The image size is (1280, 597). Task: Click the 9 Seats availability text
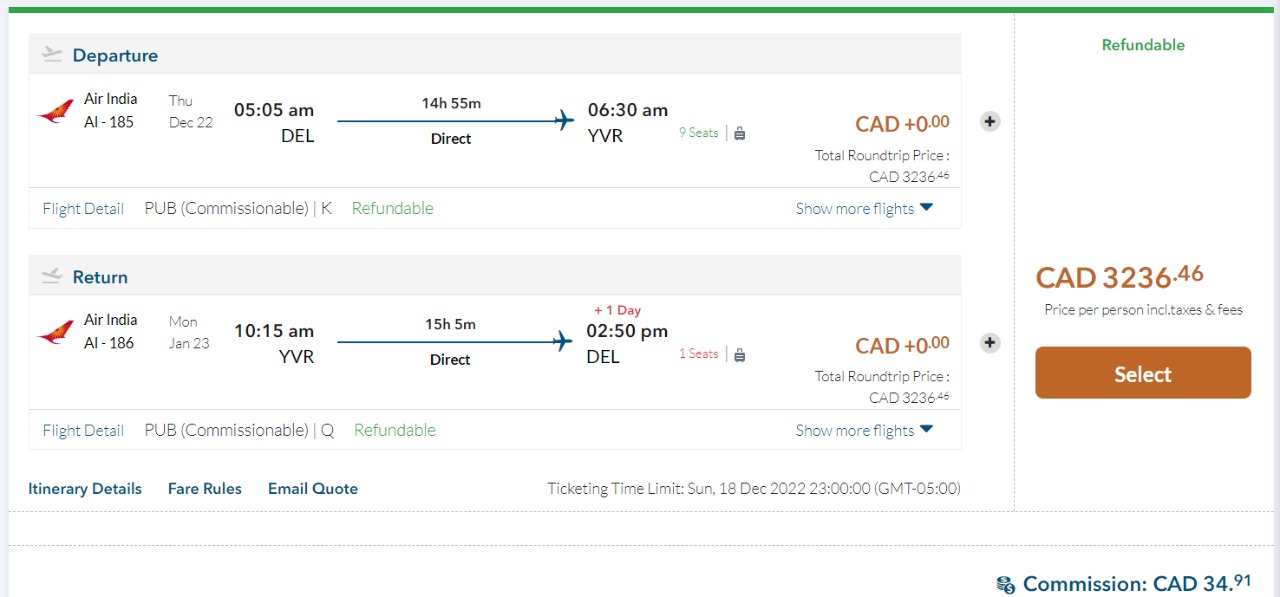[x=698, y=132]
